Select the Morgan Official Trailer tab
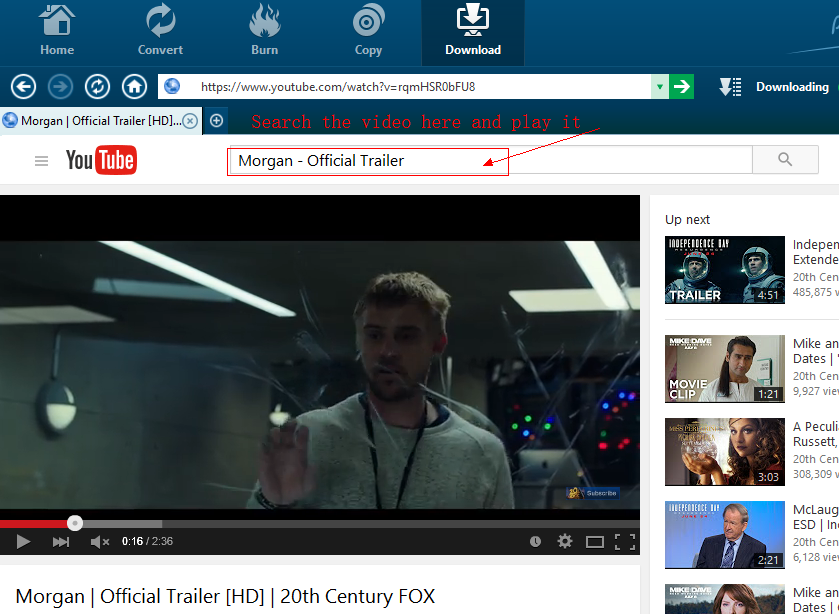 click(x=101, y=121)
